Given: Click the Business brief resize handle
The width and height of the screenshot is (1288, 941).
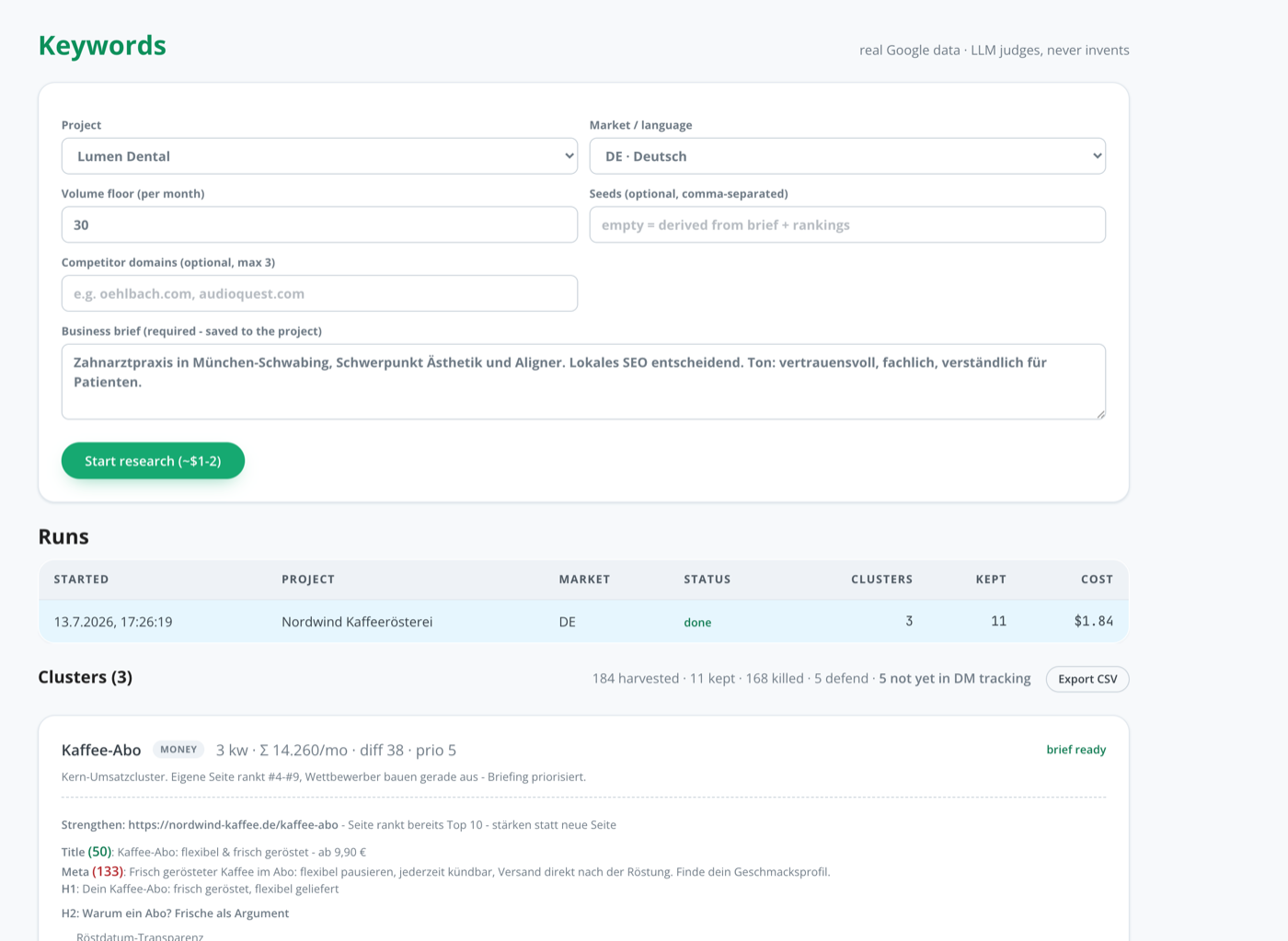Looking at the screenshot, I should click(x=1100, y=414).
